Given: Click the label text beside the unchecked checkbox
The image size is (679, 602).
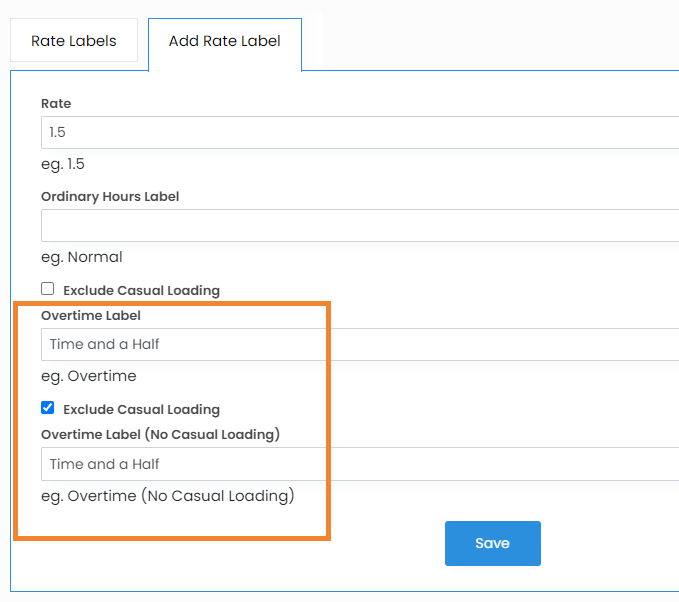Looking at the screenshot, I should (141, 290).
